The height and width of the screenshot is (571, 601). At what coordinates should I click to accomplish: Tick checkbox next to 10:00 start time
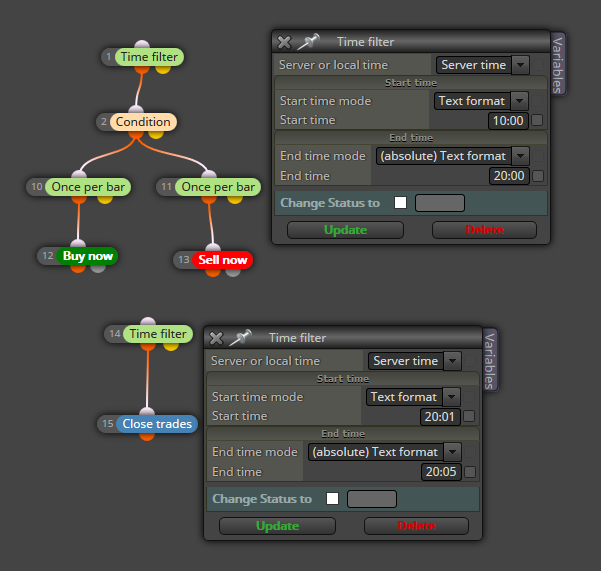tap(537, 120)
